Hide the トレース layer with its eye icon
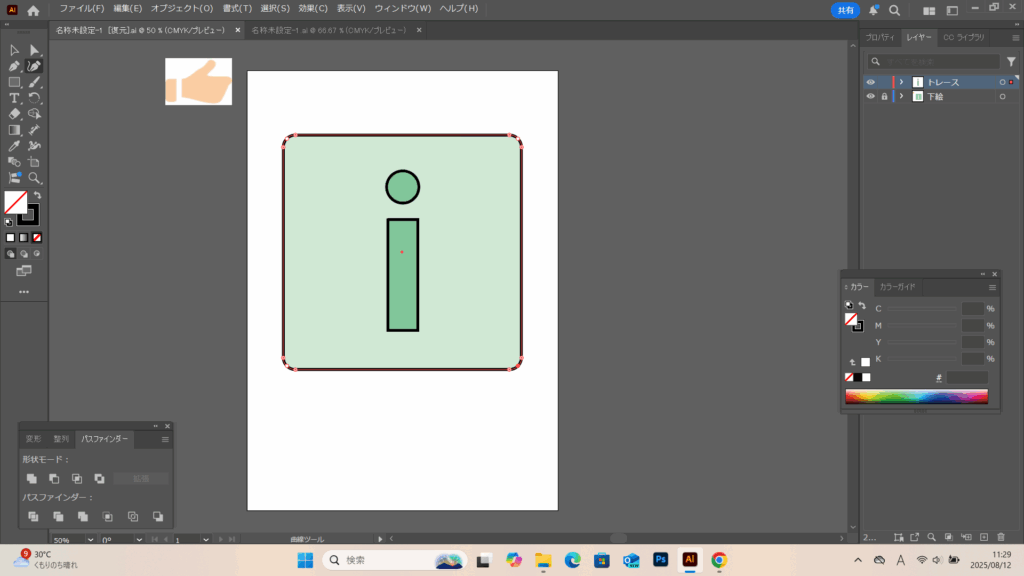The width and height of the screenshot is (1024, 576). [x=870, y=82]
